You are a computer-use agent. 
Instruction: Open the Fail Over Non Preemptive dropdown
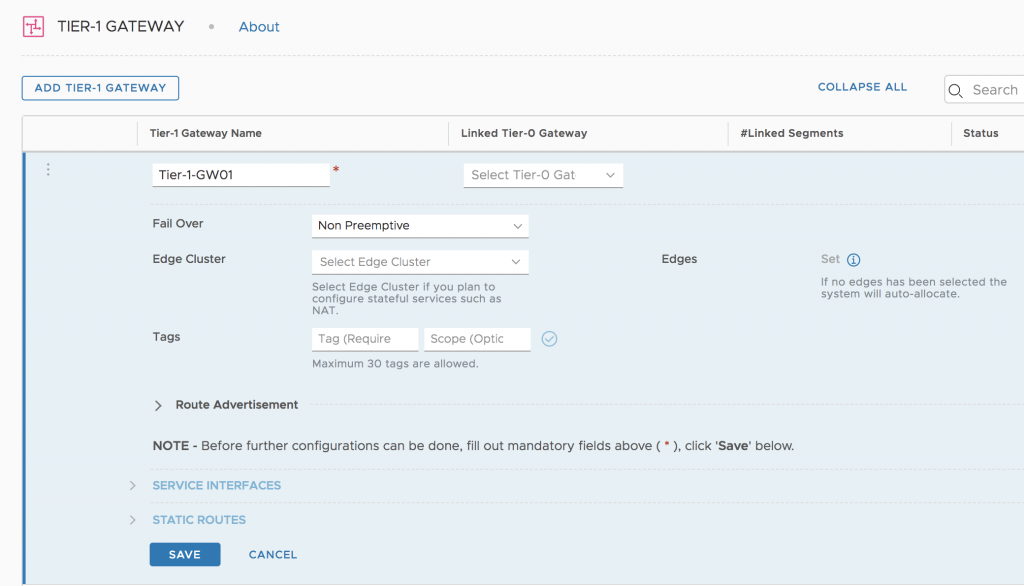pyautogui.click(x=420, y=226)
